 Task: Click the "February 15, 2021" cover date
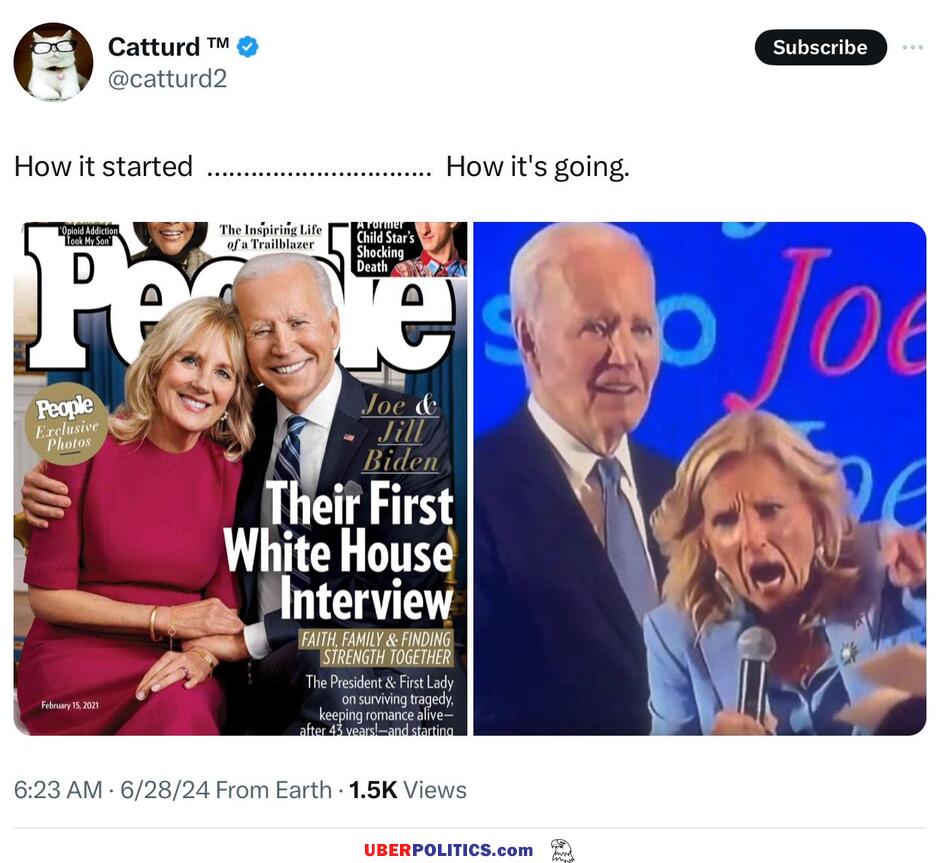[69, 706]
